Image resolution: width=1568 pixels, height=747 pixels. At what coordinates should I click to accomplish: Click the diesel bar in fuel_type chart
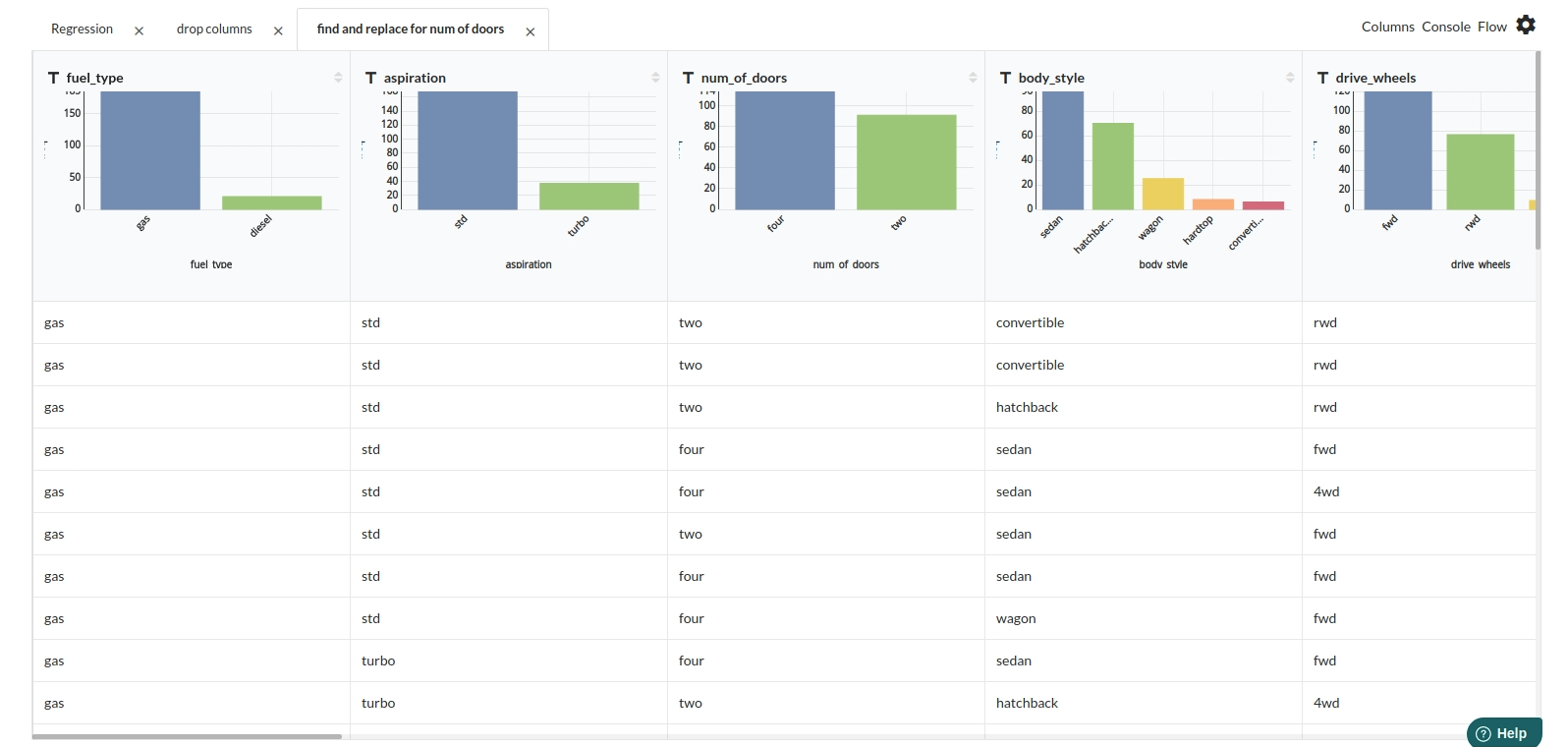point(272,202)
